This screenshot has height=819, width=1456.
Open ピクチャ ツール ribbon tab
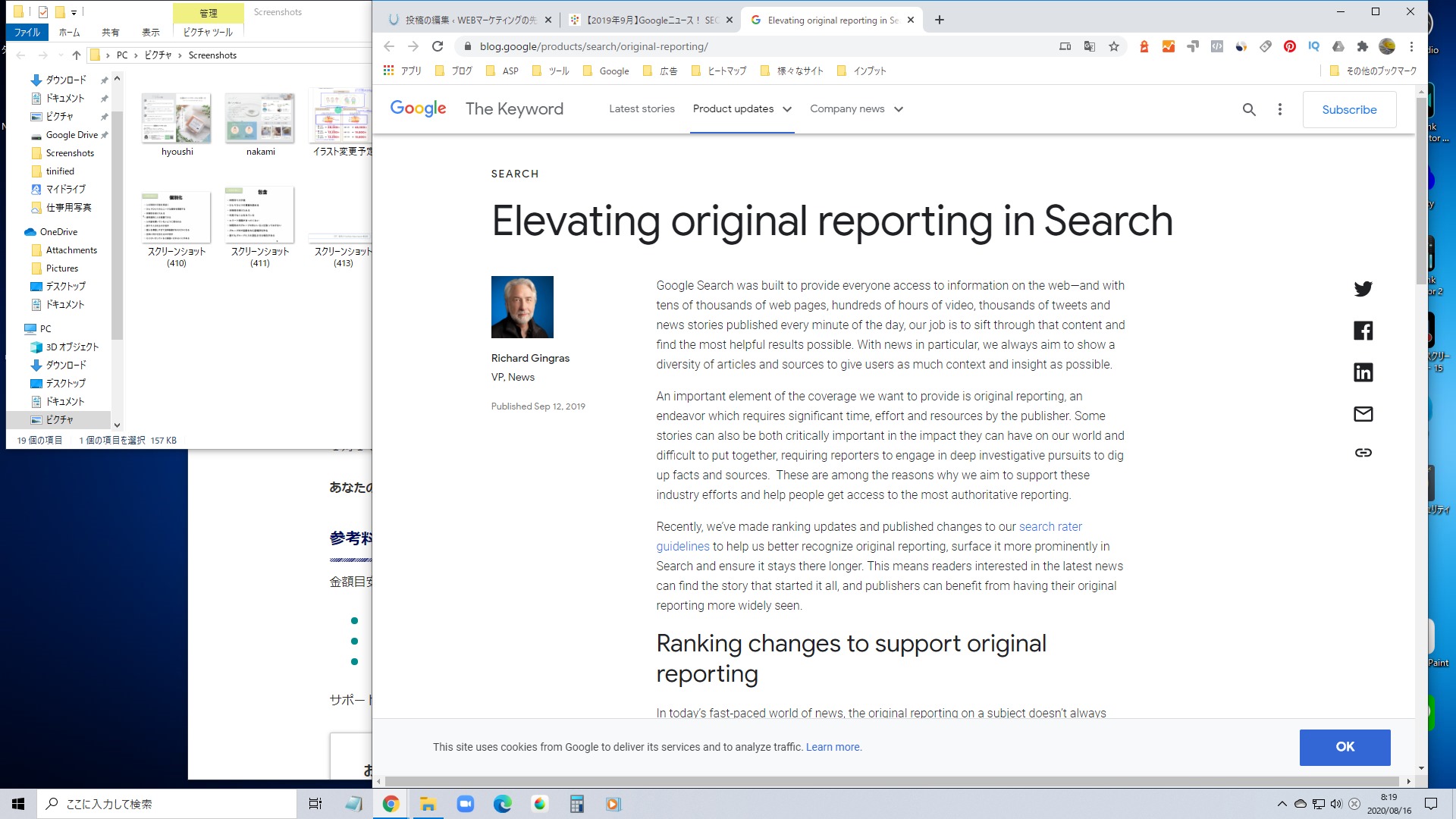coord(208,32)
